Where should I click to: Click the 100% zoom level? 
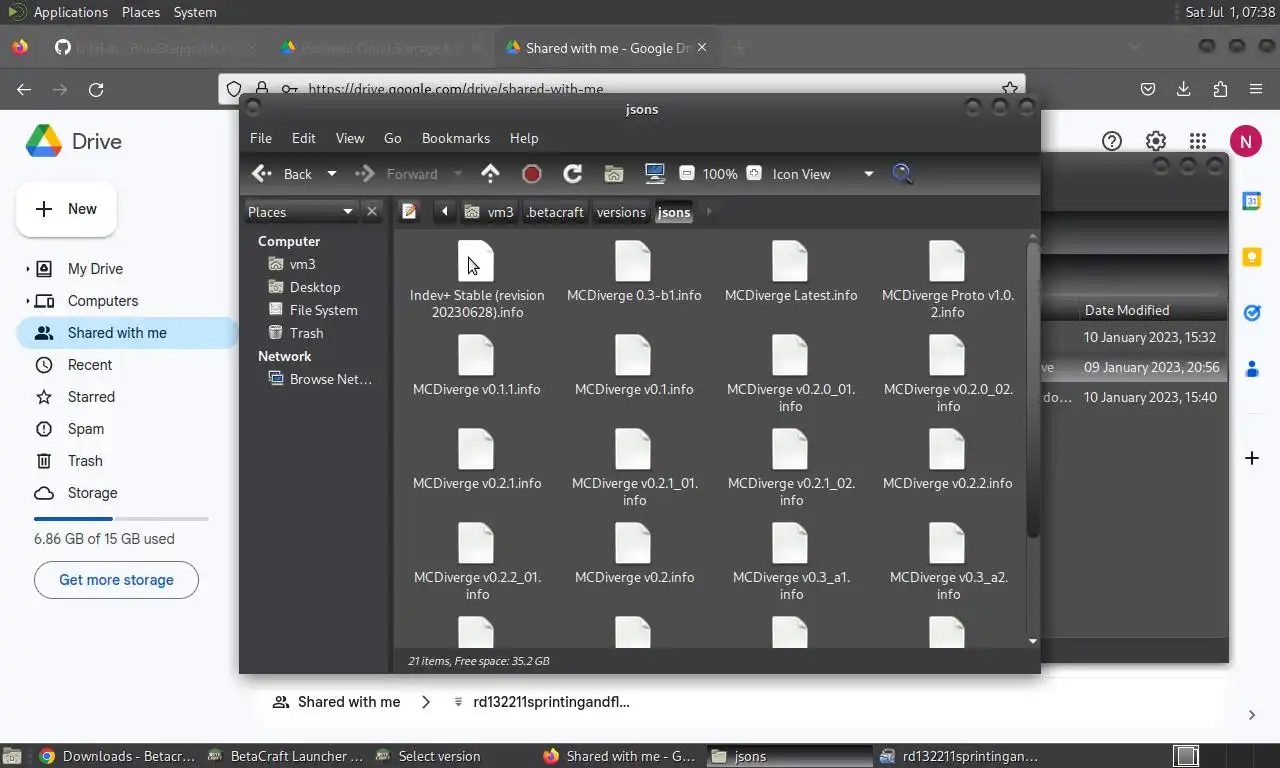(x=720, y=174)
